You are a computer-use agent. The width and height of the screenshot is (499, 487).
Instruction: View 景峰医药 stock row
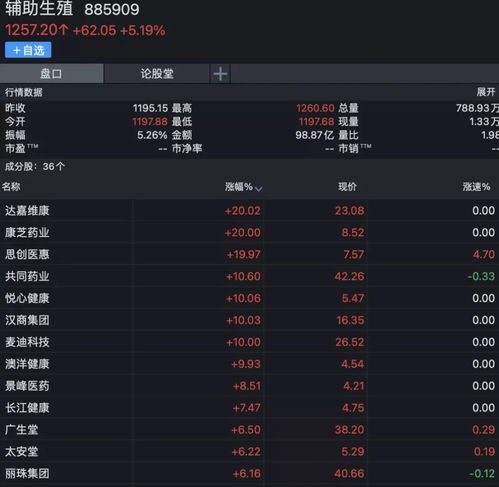point(249,386)
